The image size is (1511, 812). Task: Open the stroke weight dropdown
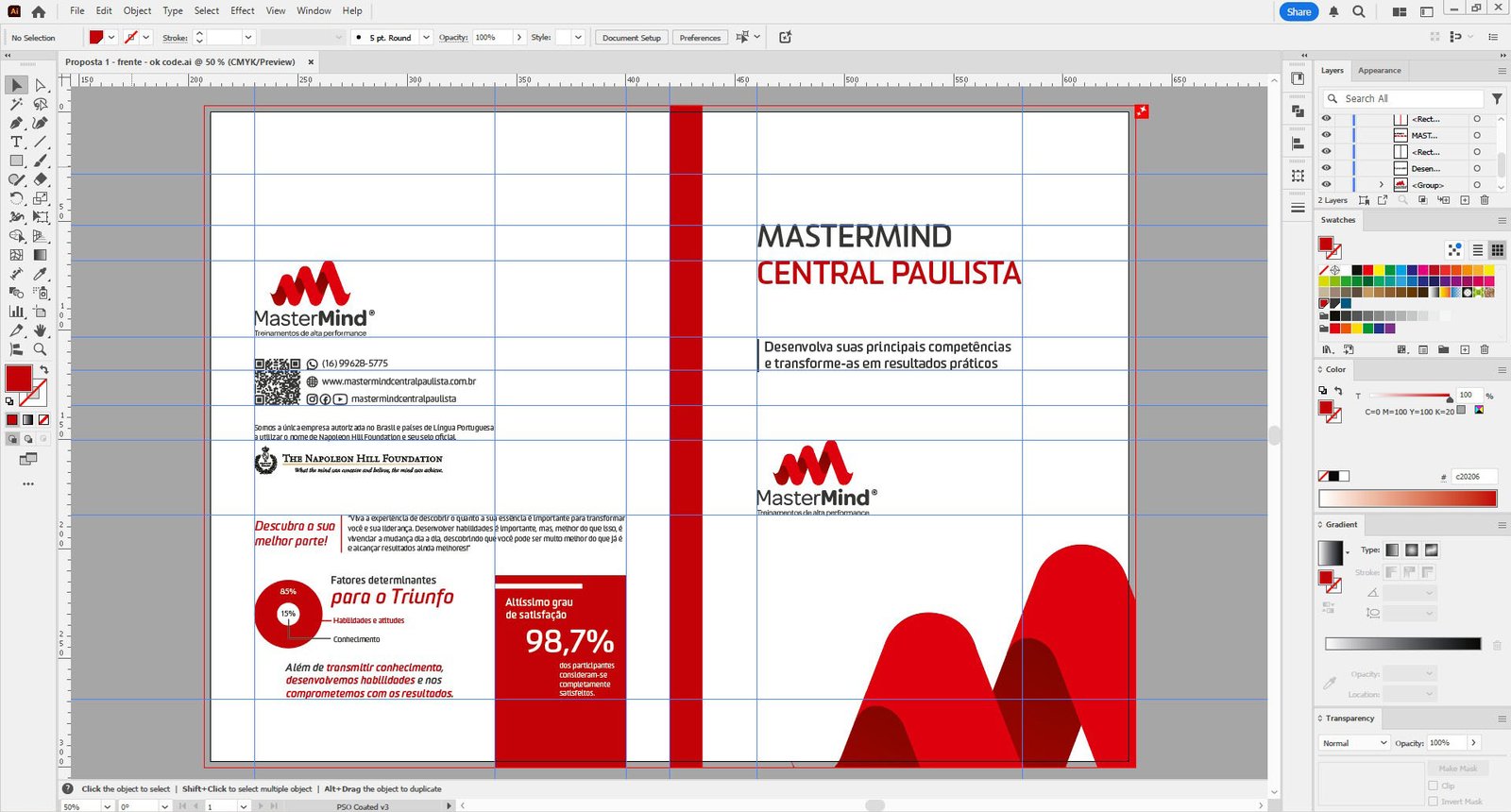pos(248,37)
